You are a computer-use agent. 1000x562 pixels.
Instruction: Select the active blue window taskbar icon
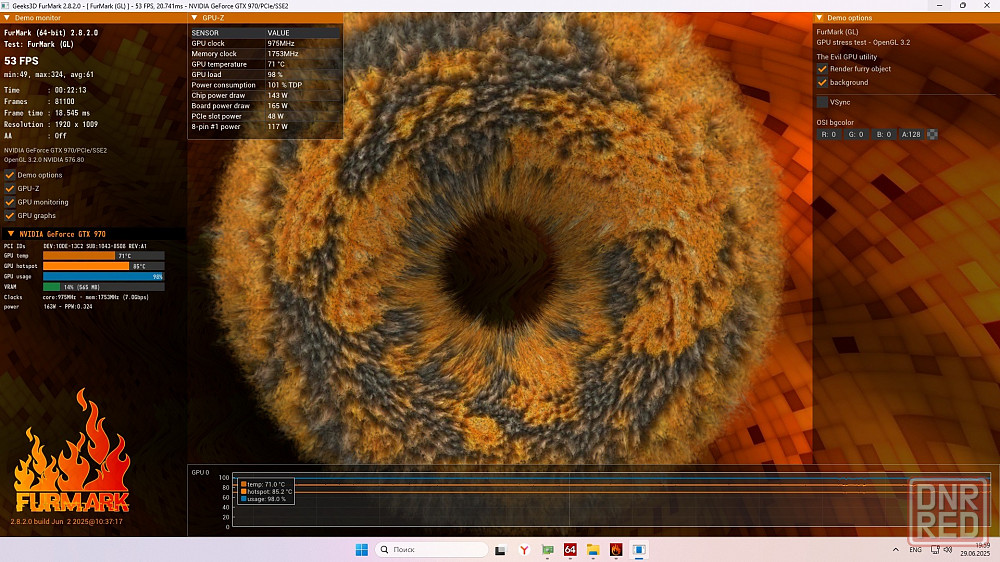pyautogui.click(x=639, y=550)
